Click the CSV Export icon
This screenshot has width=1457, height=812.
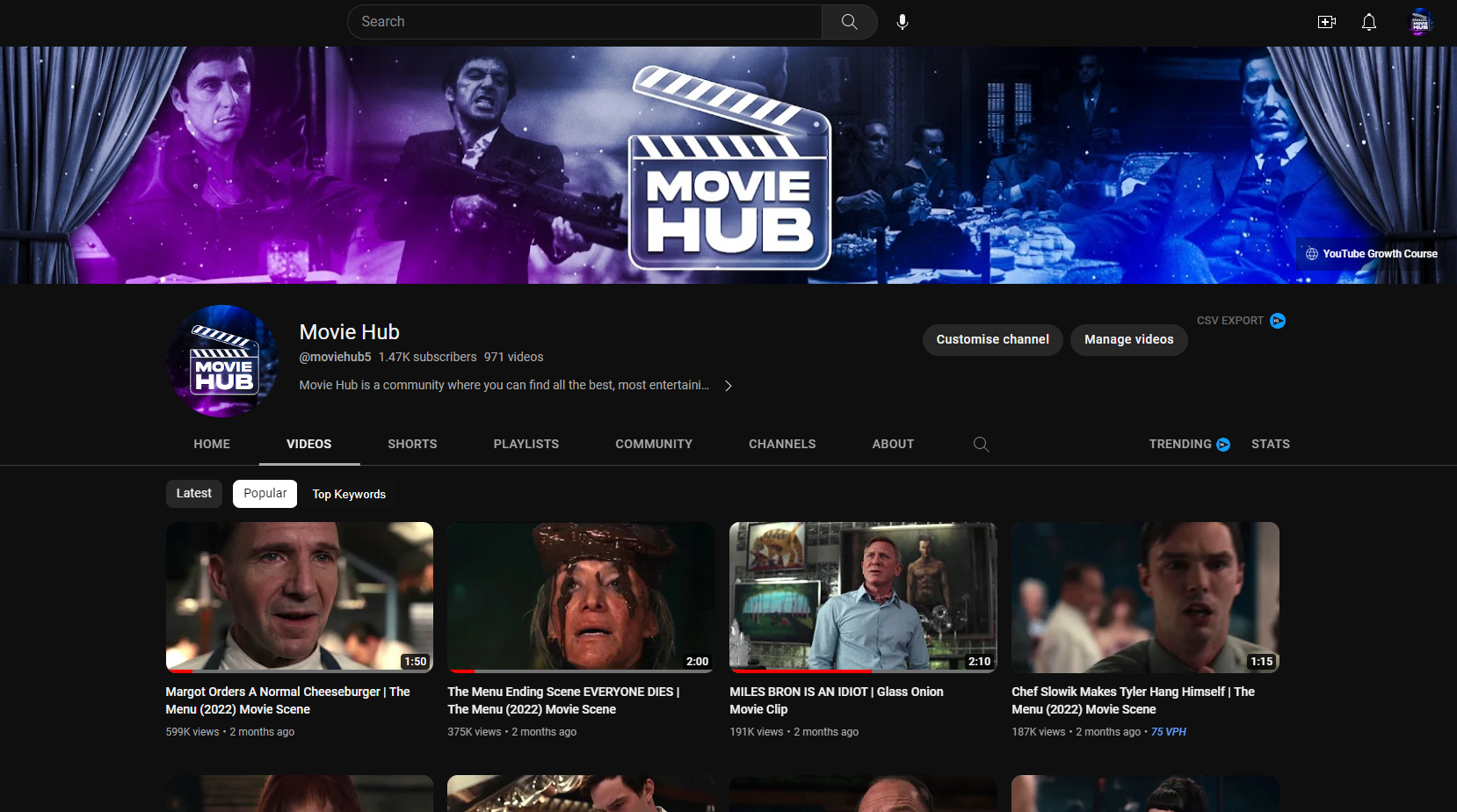pyautogui.click(x=1278, y=321)
